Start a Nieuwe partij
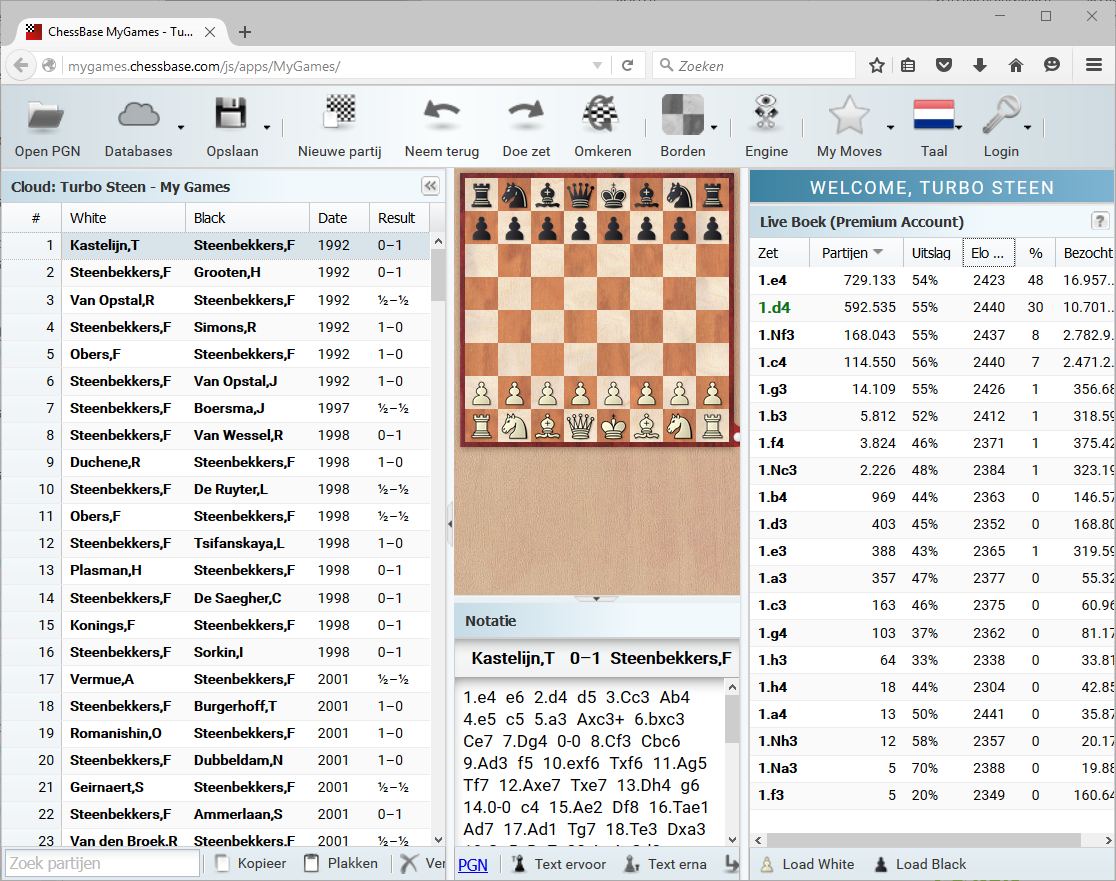This screenshot has height=881, width=1116. click(341, 125)
